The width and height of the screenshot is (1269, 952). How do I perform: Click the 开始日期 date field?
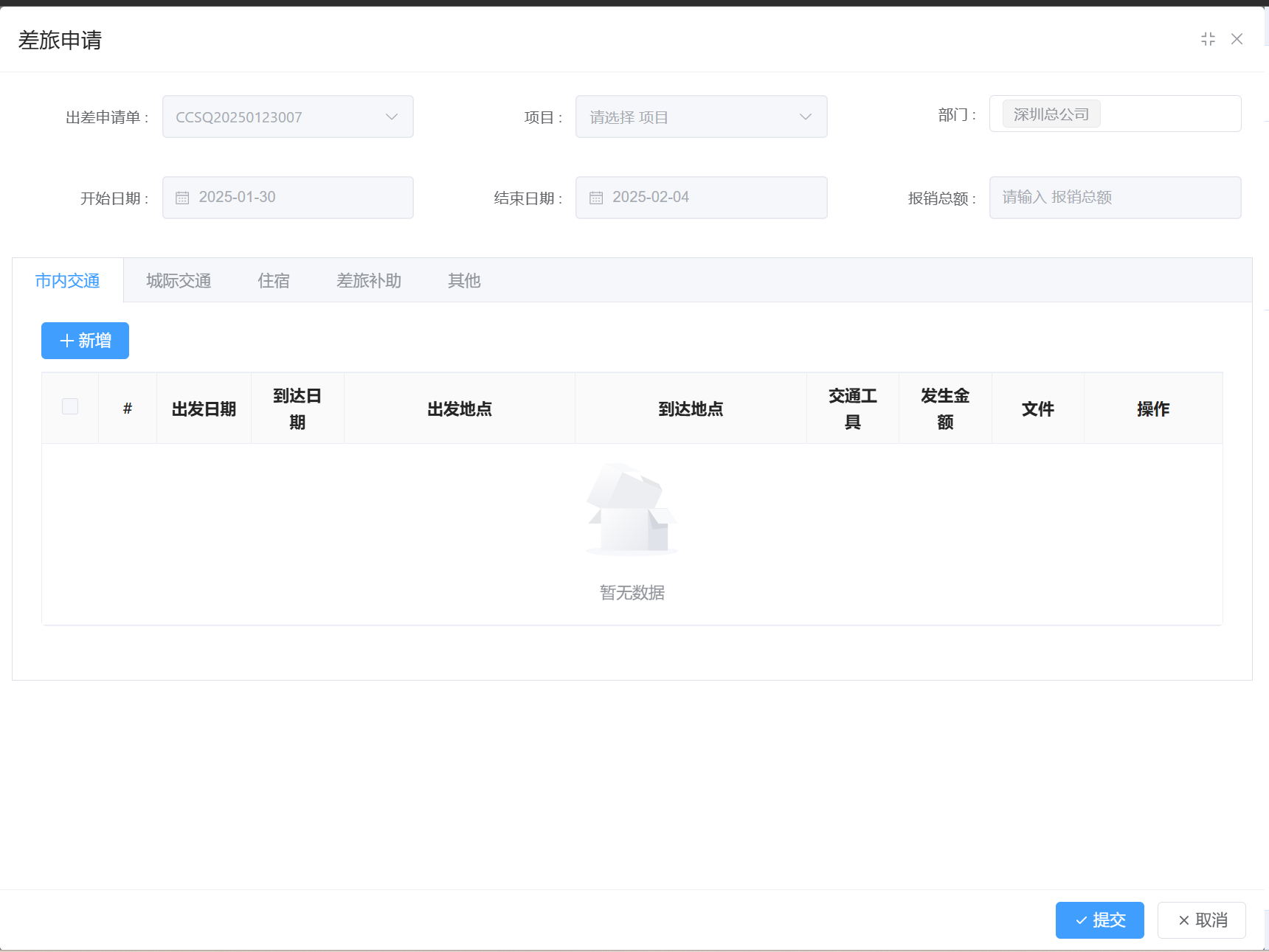295,198
